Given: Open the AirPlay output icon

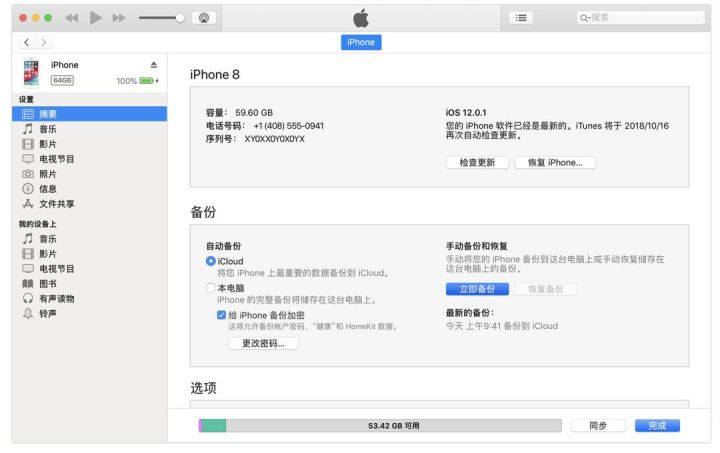Looking at the screenshot, I should tap(204, 18).
